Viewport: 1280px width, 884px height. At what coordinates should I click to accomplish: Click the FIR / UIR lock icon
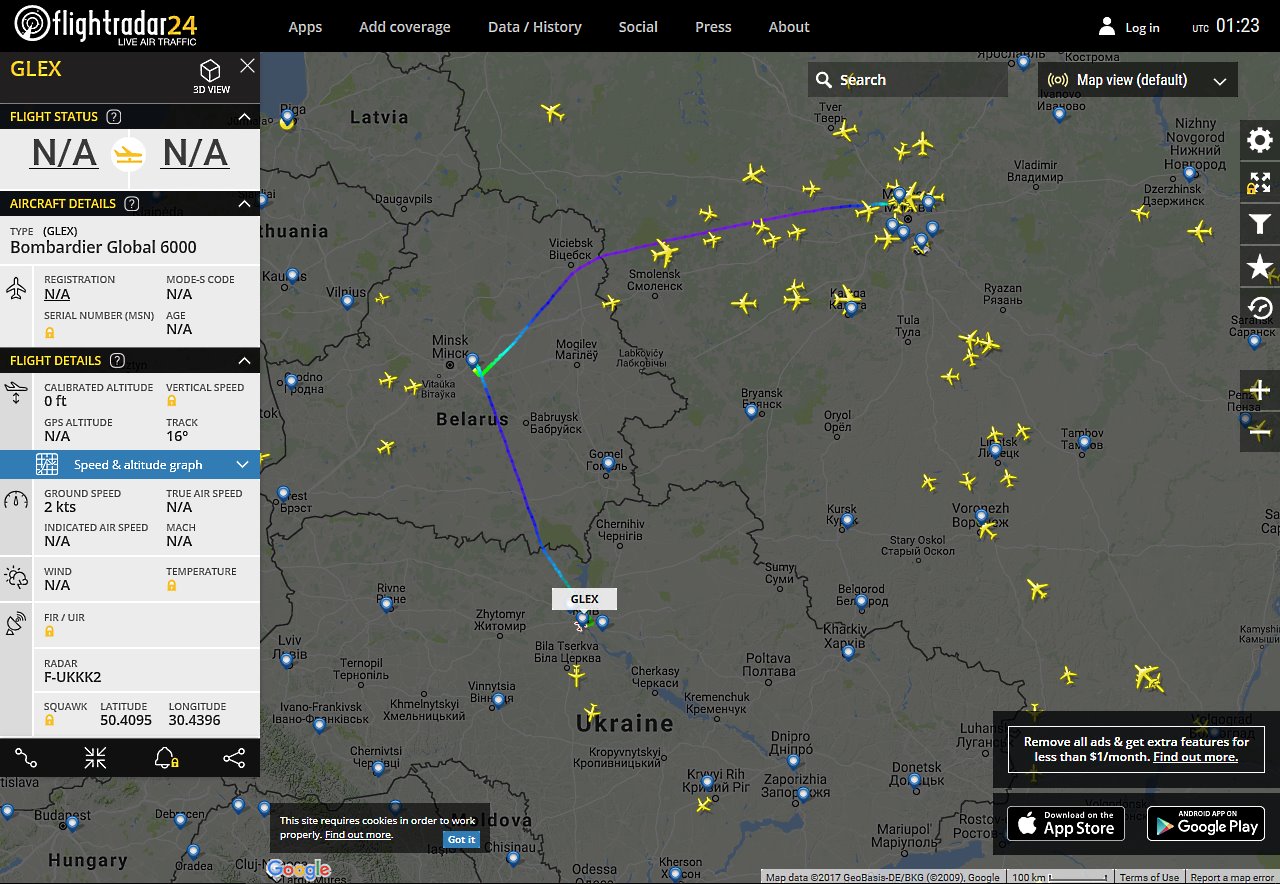coord(49,631)
